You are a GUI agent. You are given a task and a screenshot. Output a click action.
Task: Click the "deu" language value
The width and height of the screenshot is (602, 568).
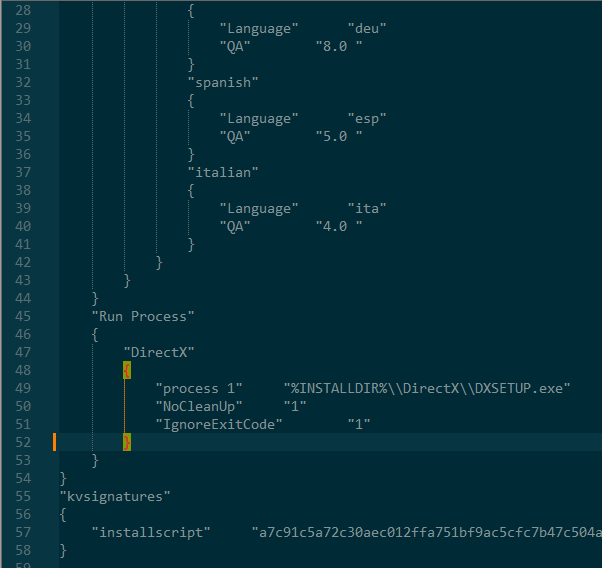coord(367,28)
